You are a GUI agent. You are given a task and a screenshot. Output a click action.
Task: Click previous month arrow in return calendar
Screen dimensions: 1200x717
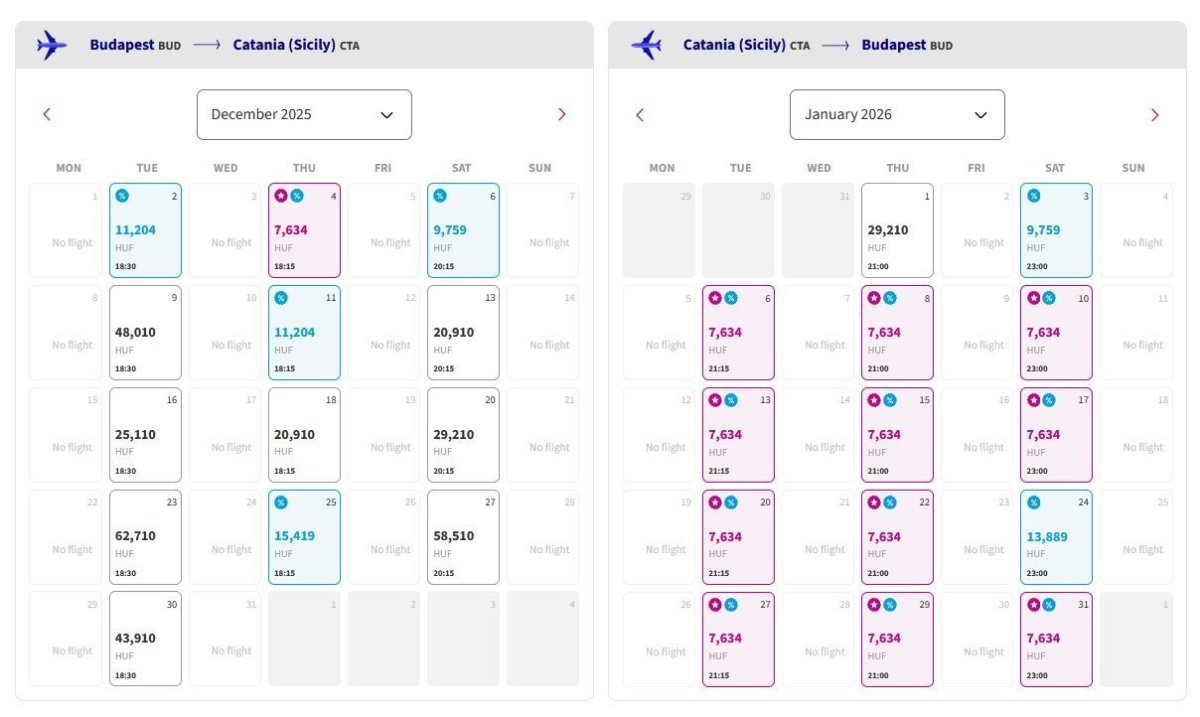(640, 115)
